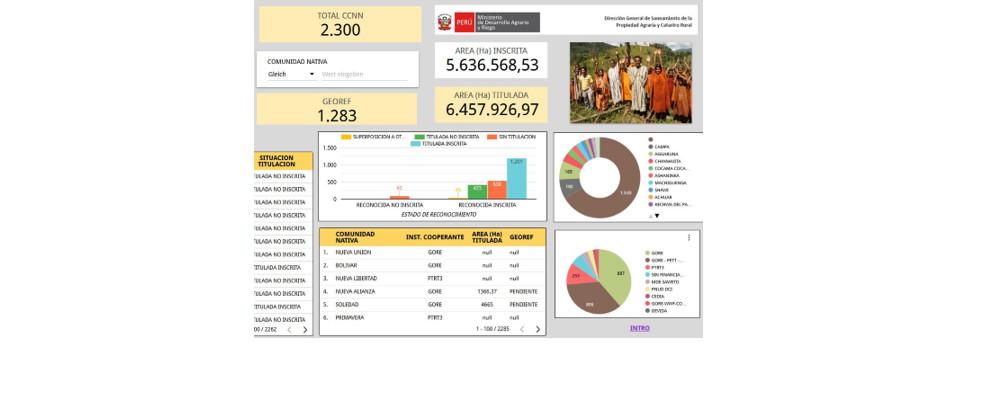Previous page in Situacion Titulacion table
The height and width of the screenshot is (400, 1000).
point(289,330)
